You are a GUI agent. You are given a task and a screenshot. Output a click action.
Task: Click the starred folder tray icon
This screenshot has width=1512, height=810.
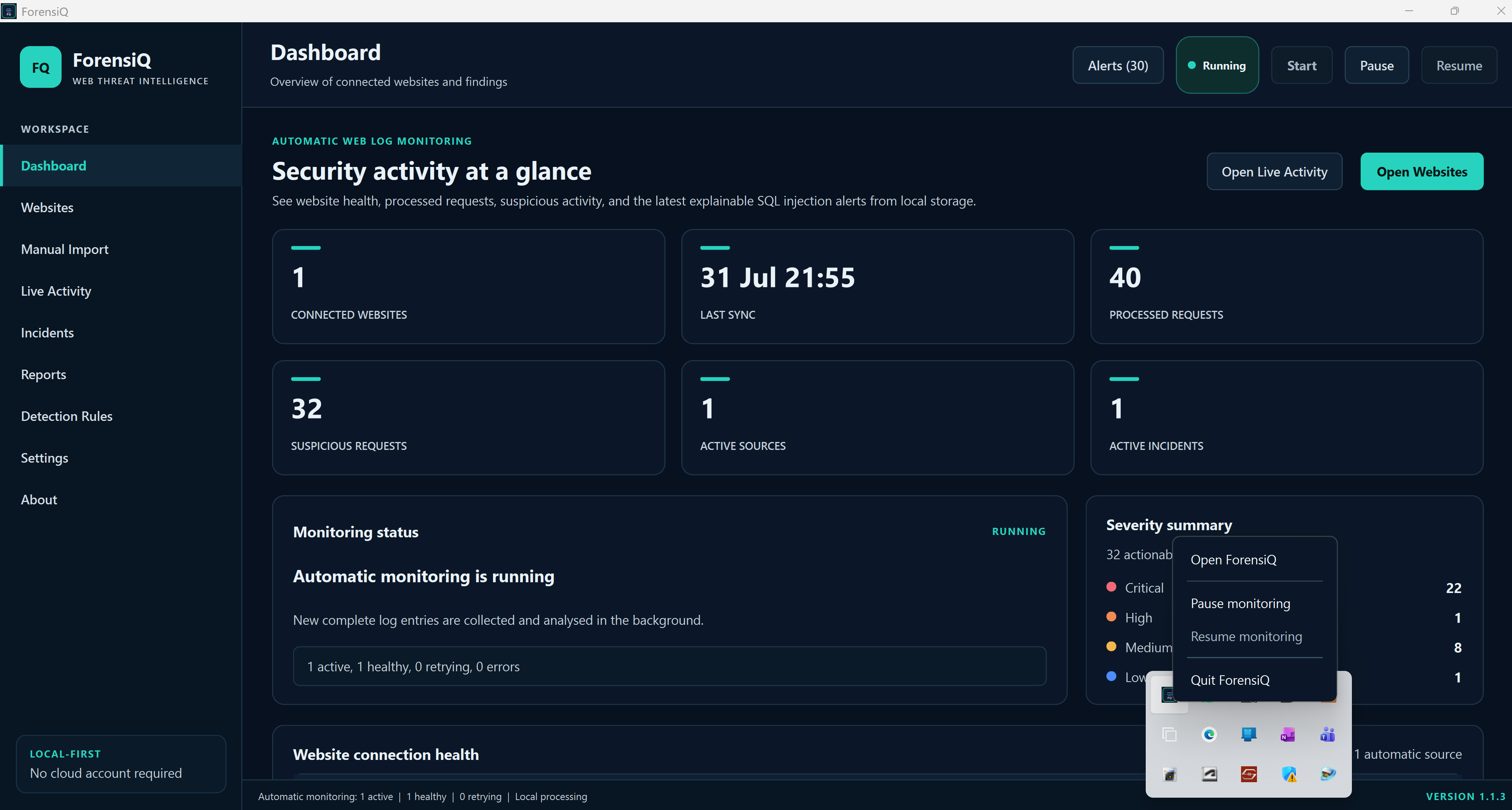point(1169,775)
